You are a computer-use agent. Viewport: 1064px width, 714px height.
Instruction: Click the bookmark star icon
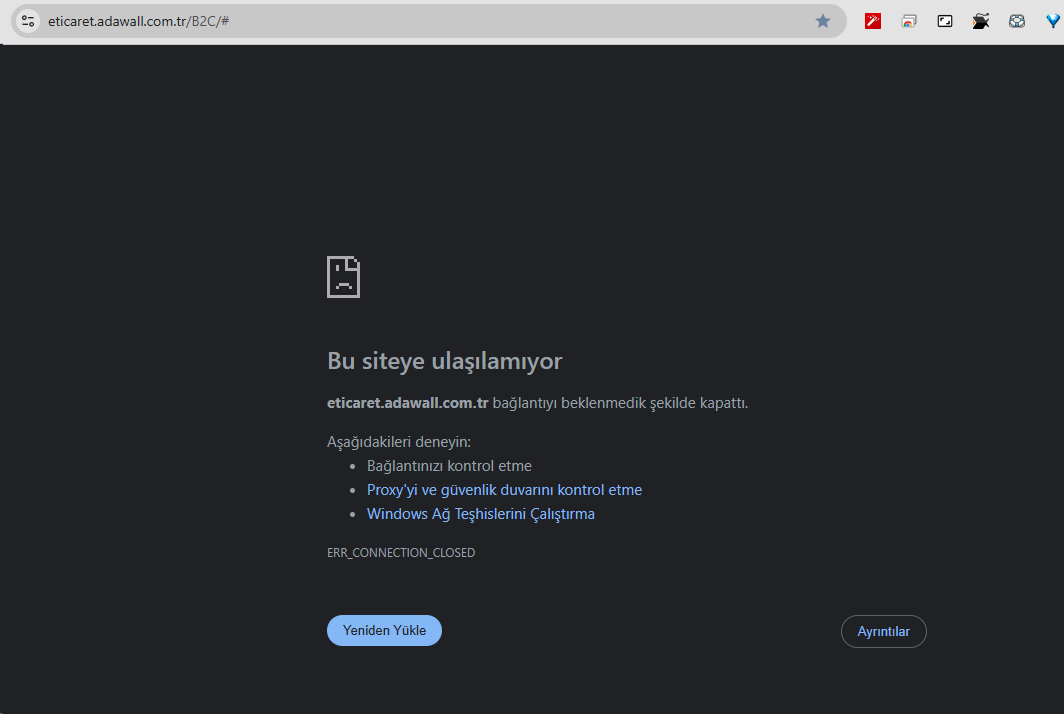(822, 21)
